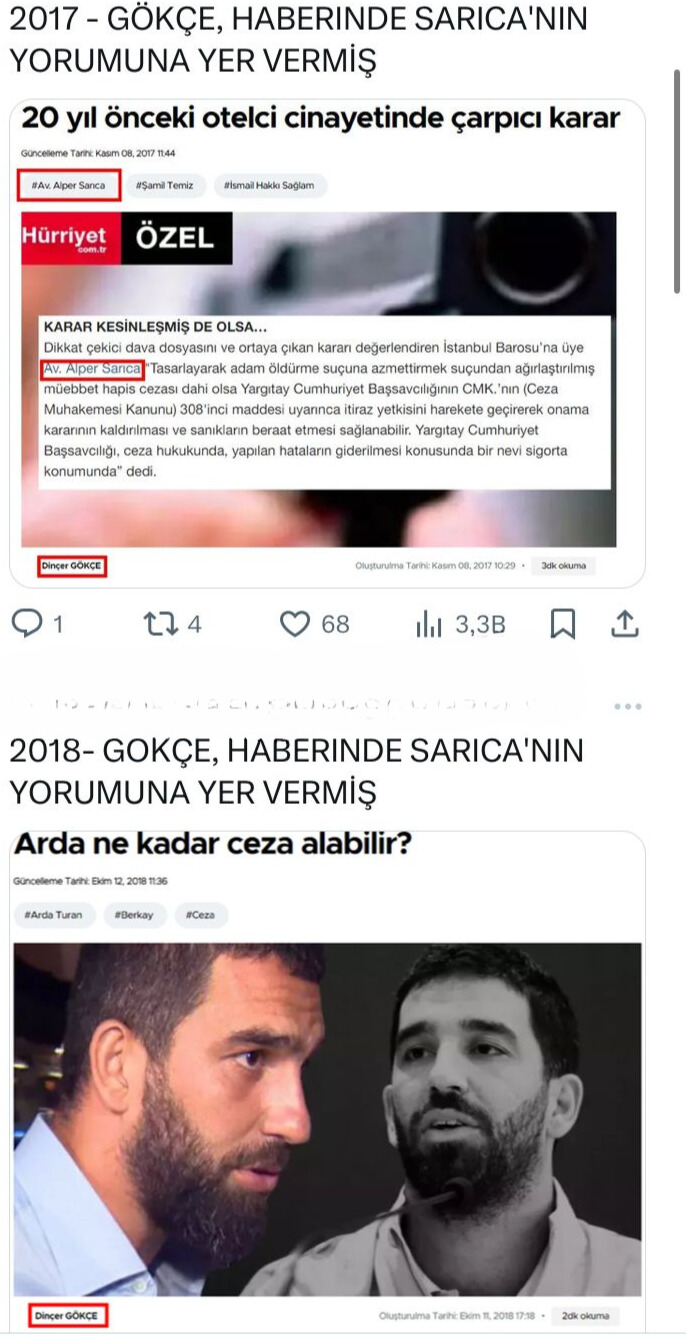Open the 2017 otelci cinayeti article screenshot
This screenshot has height=1337, width=686.
tap(327, 343)
